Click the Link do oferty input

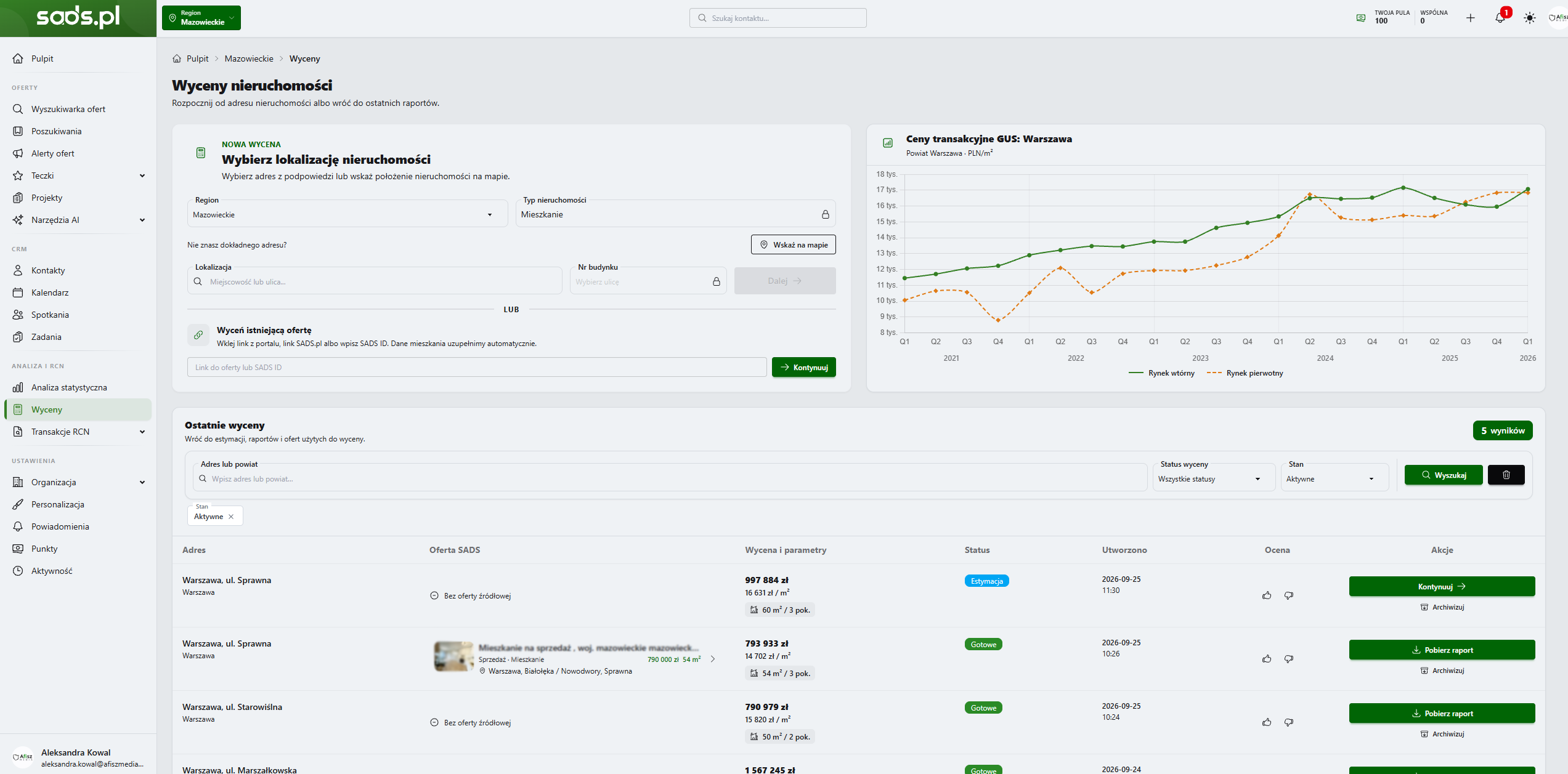click(x=477, y=367)
